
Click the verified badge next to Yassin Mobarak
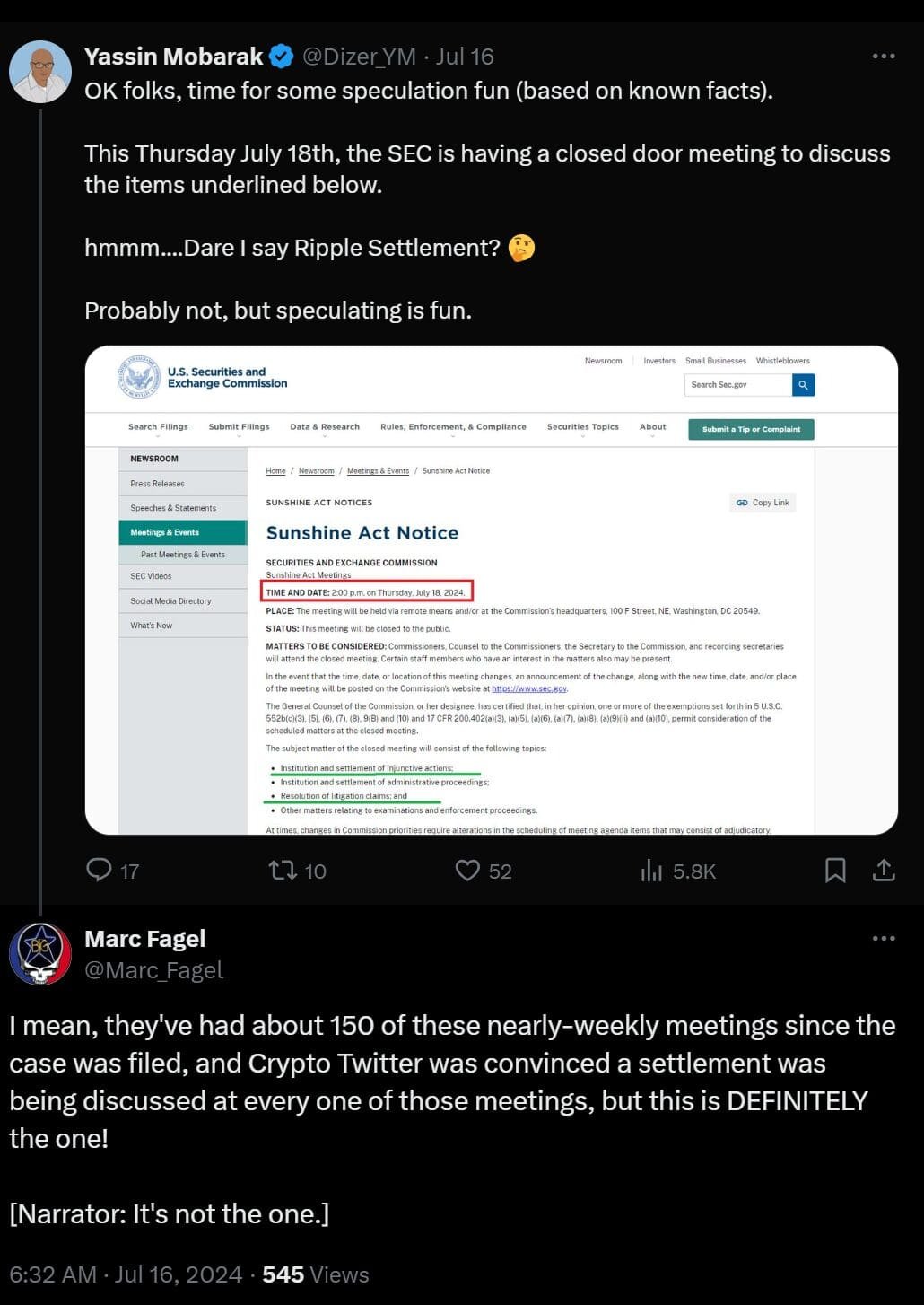[x=282, y=55]
